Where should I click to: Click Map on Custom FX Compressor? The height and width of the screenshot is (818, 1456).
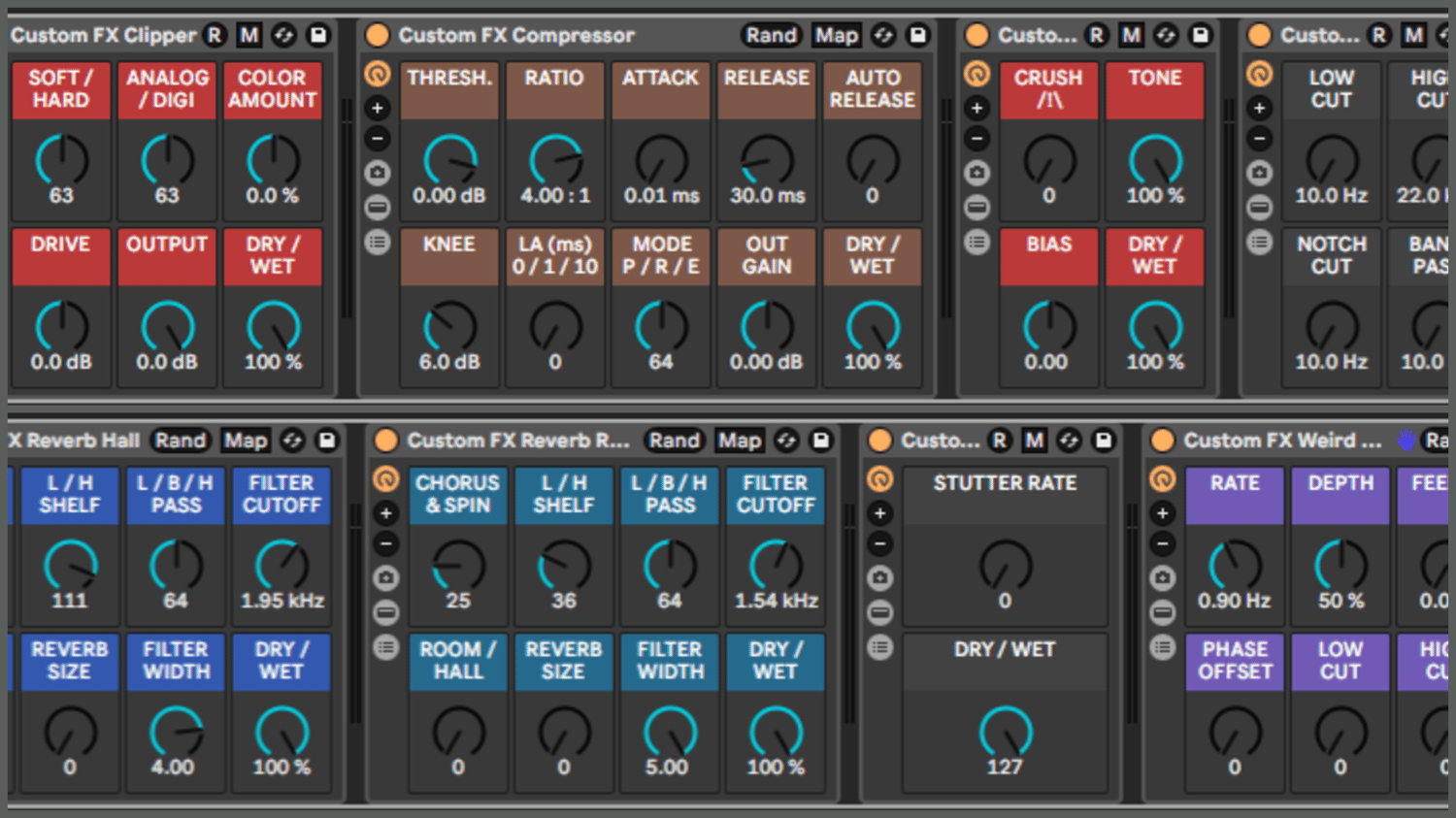837,36
